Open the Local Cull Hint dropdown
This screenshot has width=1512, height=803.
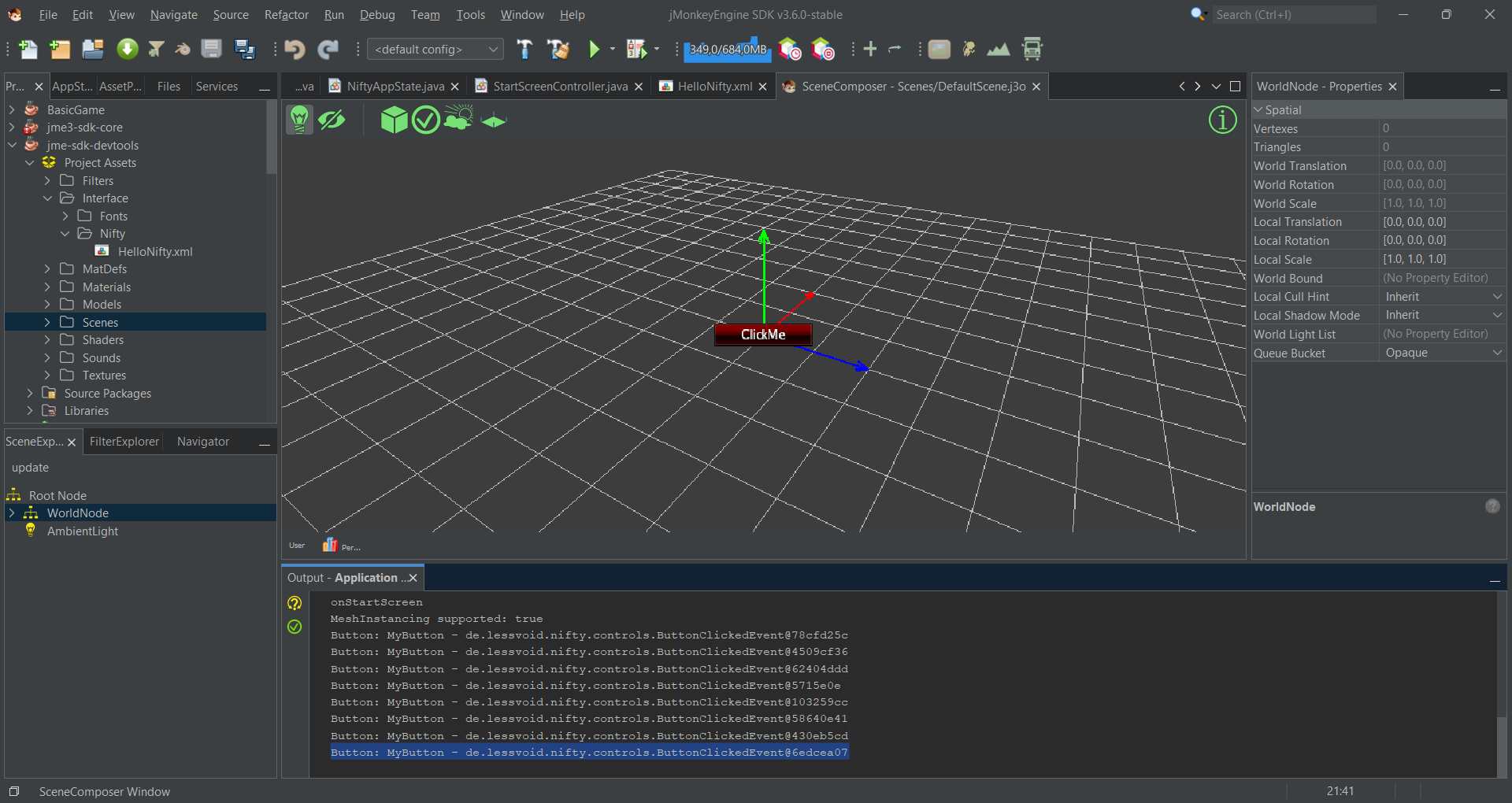coord(1443,297)
